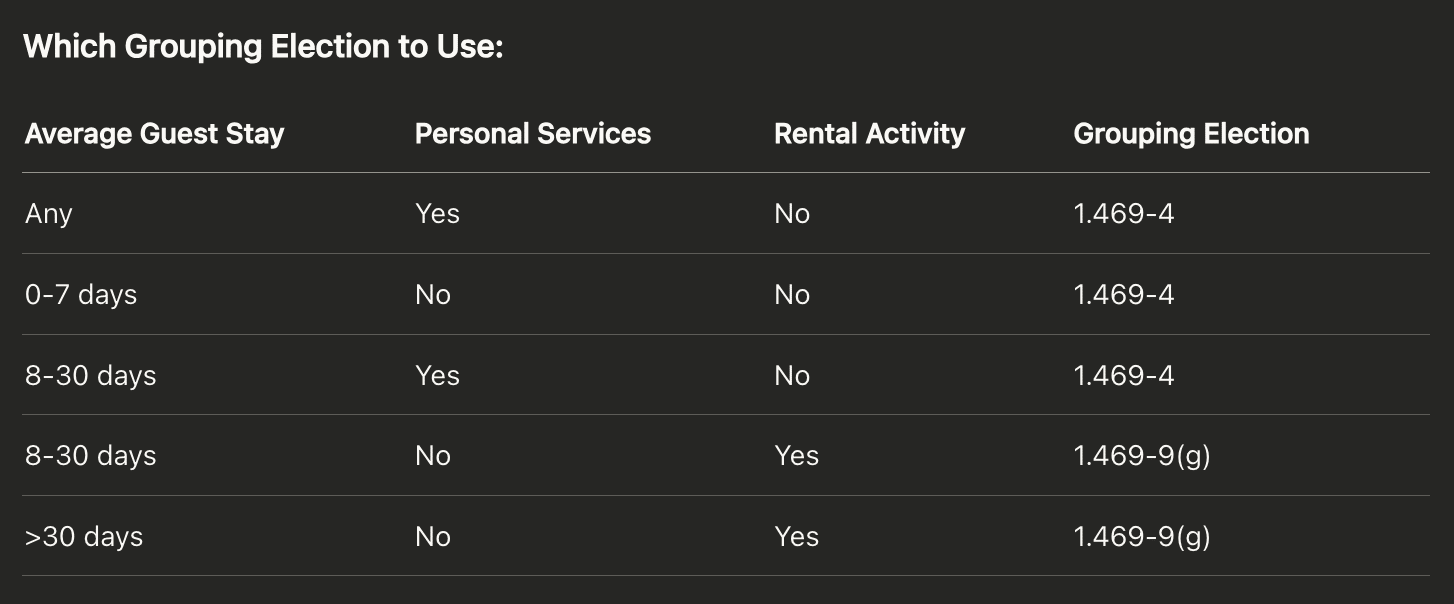
Task: Select the 1.469-4 election in the Any row
Action: (x=1123, y=214)
